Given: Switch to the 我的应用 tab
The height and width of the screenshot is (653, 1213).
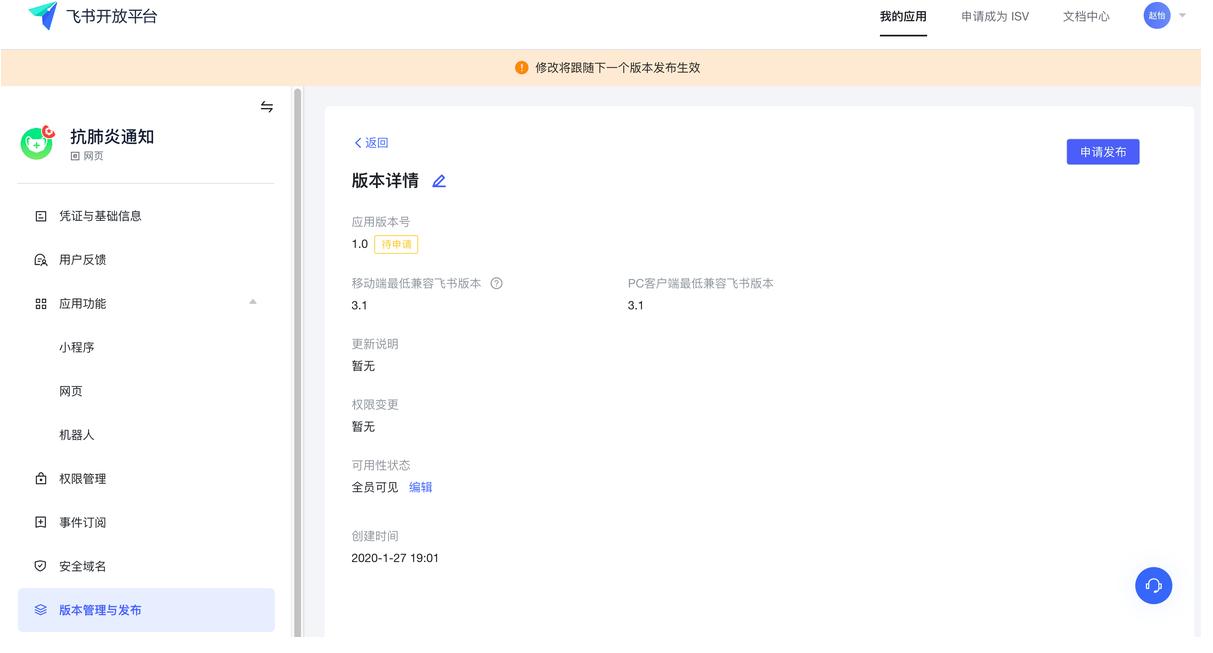Looking at the screenshot, I should pos(903,16).
